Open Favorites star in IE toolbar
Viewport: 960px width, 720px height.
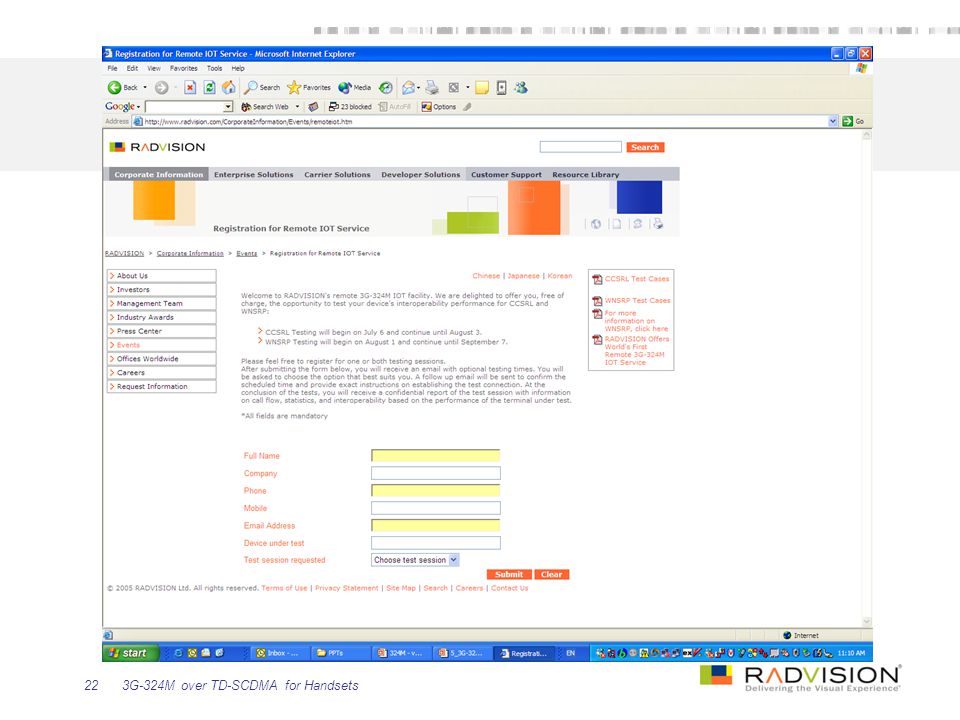pyautogui.click(x=309, y=88)
